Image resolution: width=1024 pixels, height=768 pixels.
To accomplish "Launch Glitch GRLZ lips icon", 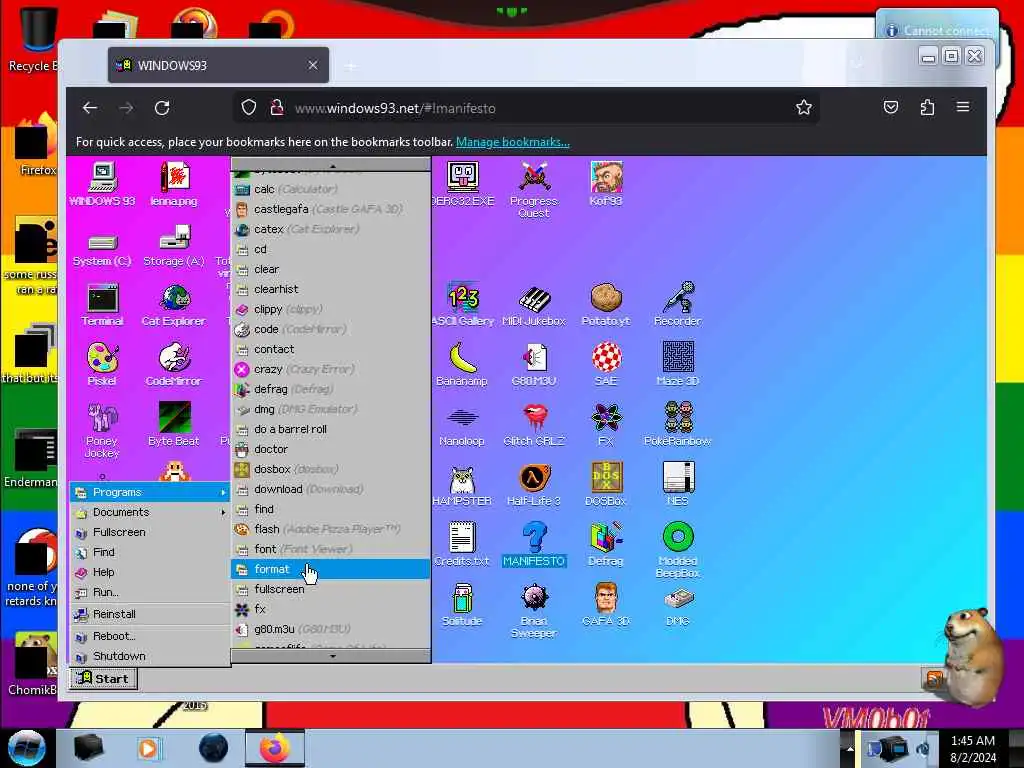I will (534, 424).
